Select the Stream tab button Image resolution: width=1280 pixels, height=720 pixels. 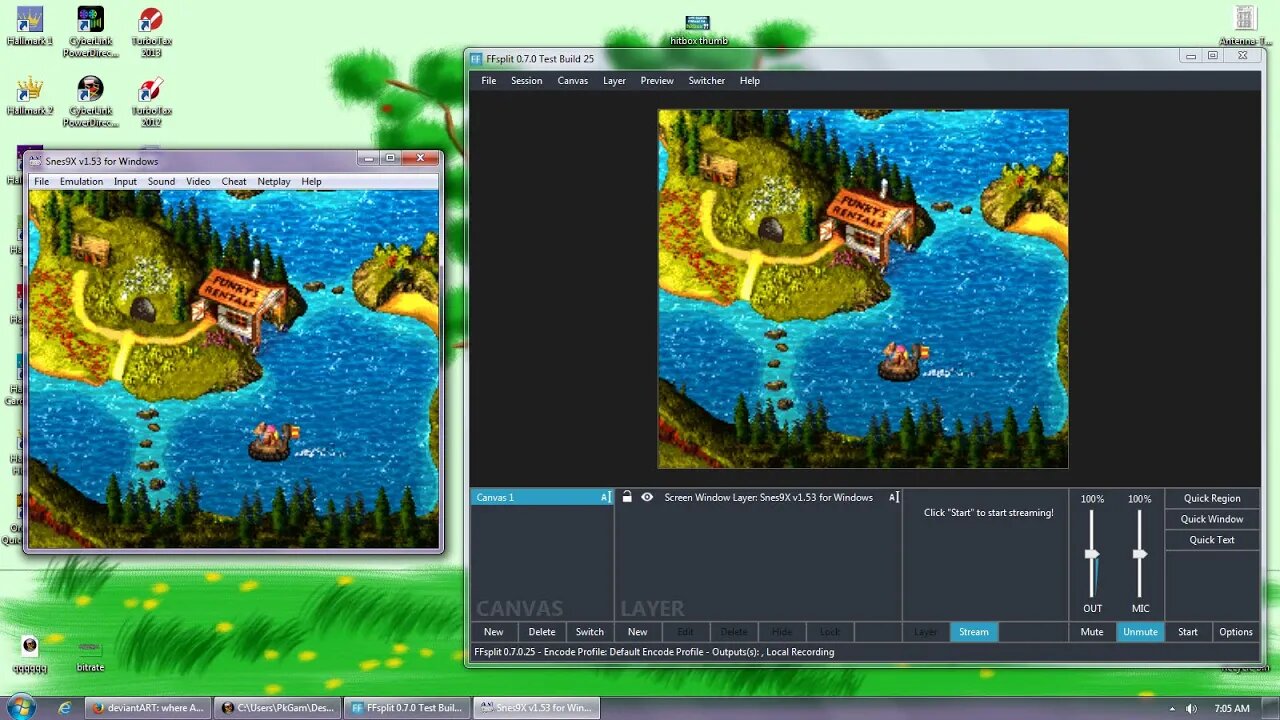974,632
